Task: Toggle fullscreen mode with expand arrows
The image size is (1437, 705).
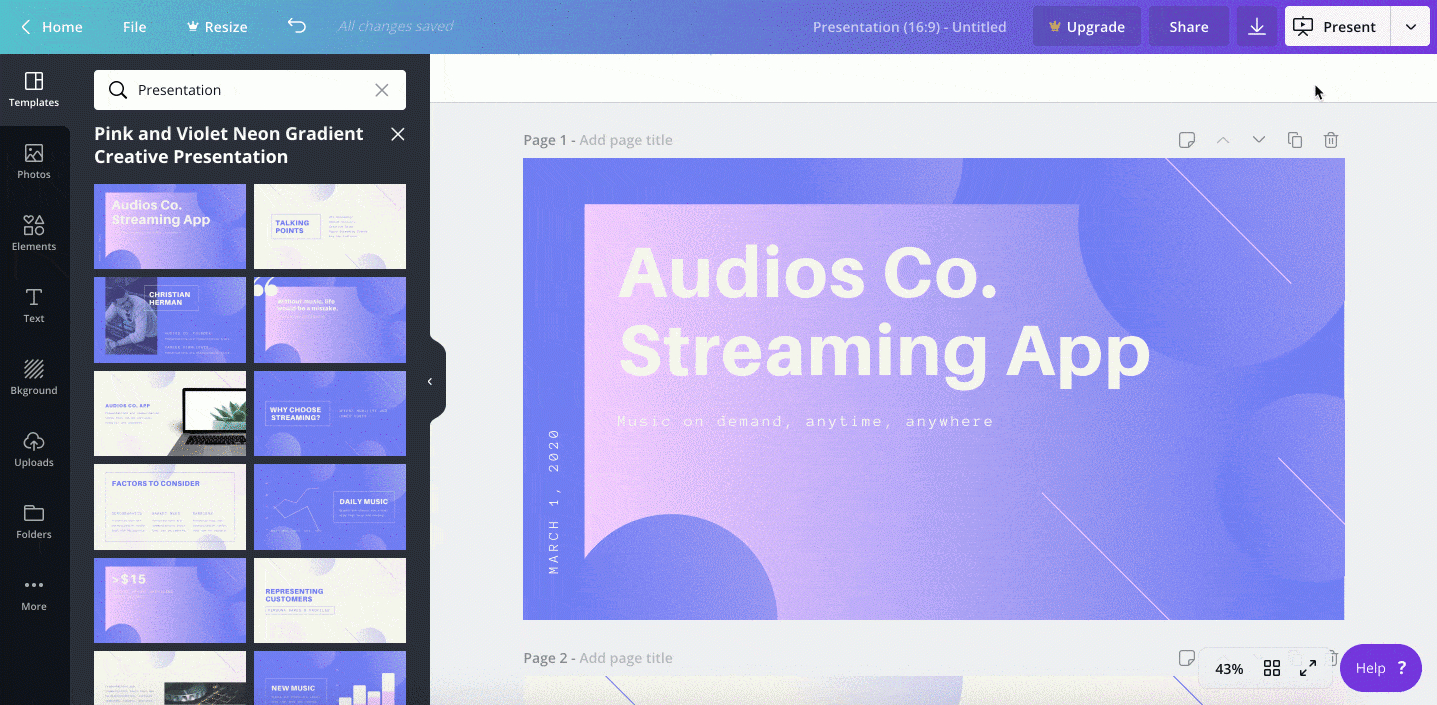Action: [x=1308, y=669]
